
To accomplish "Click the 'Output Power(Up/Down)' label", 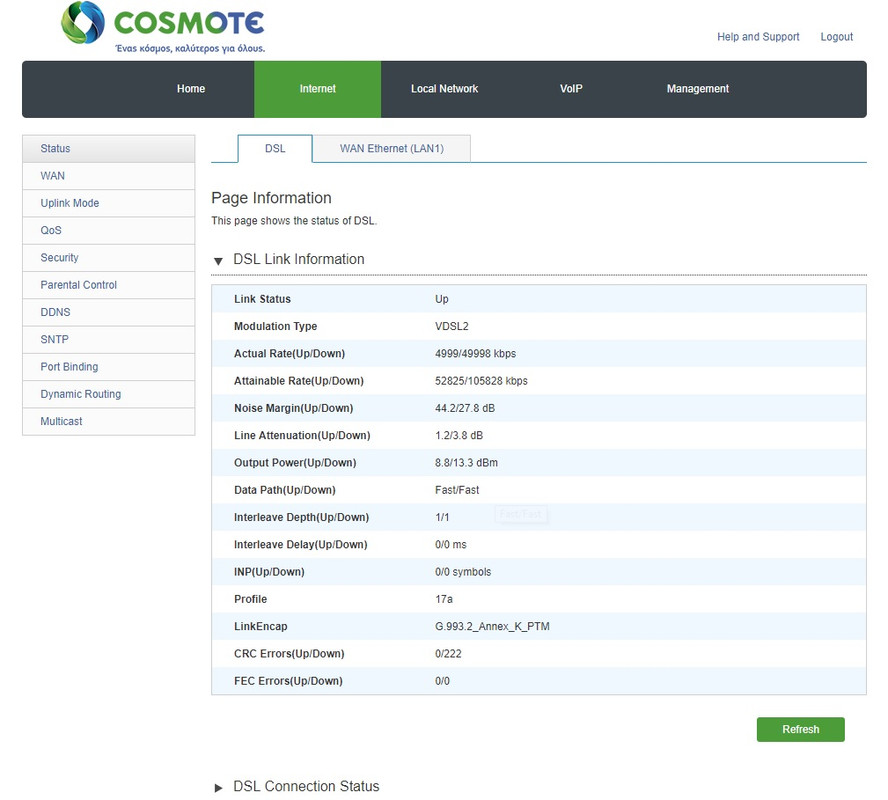I will [295, 463].
